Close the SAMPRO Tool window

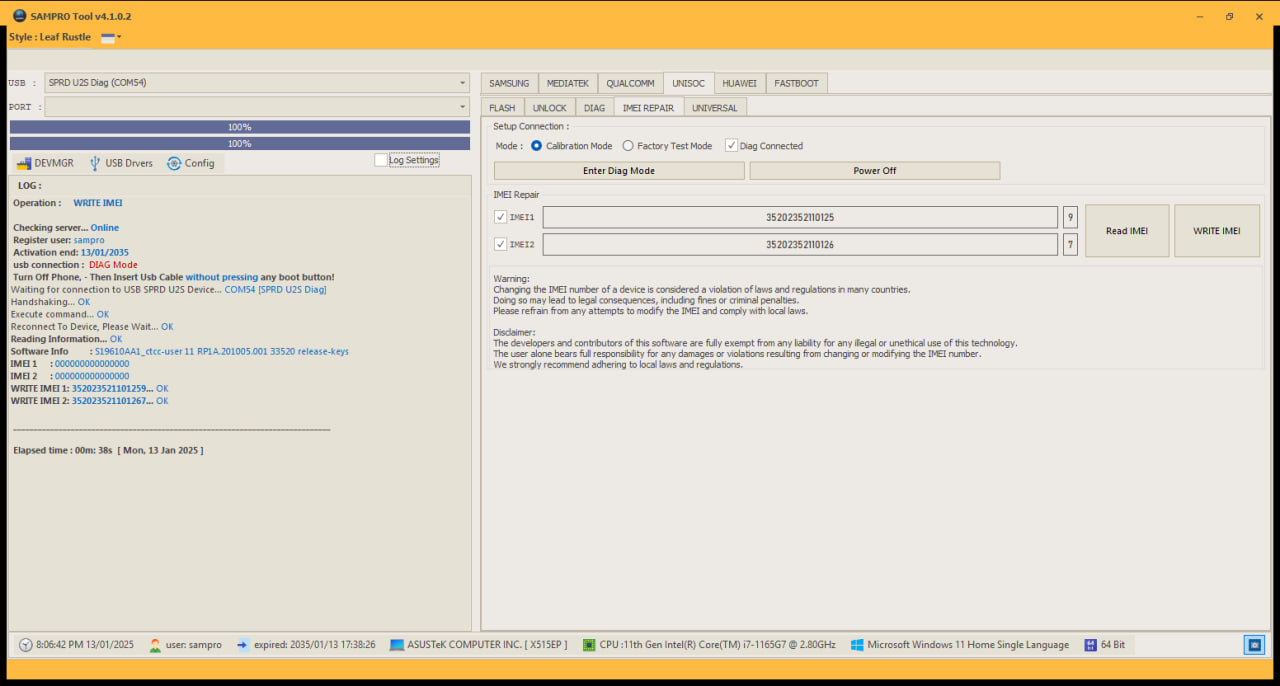click(x=1258, y=16)
